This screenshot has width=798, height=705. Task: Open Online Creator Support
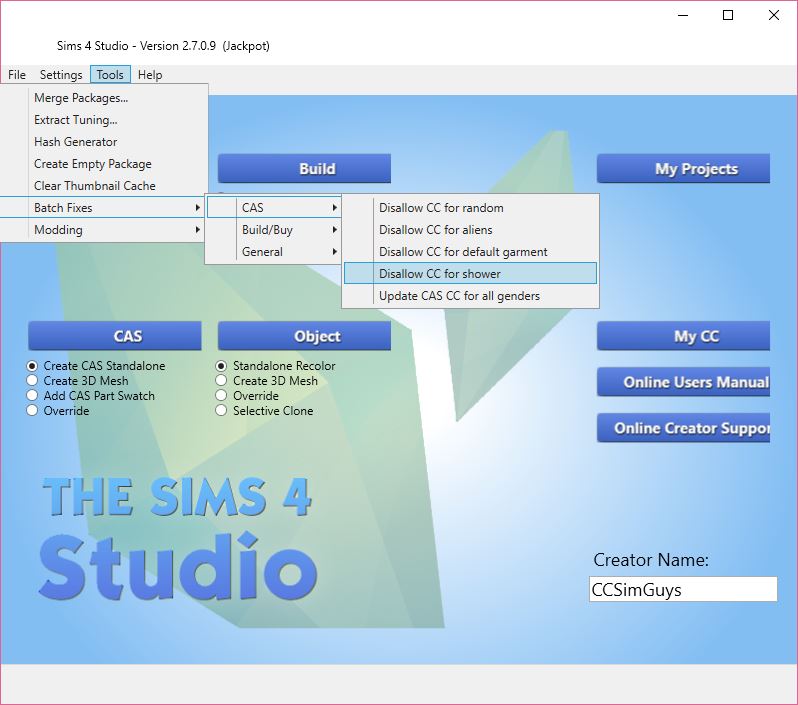683,428
